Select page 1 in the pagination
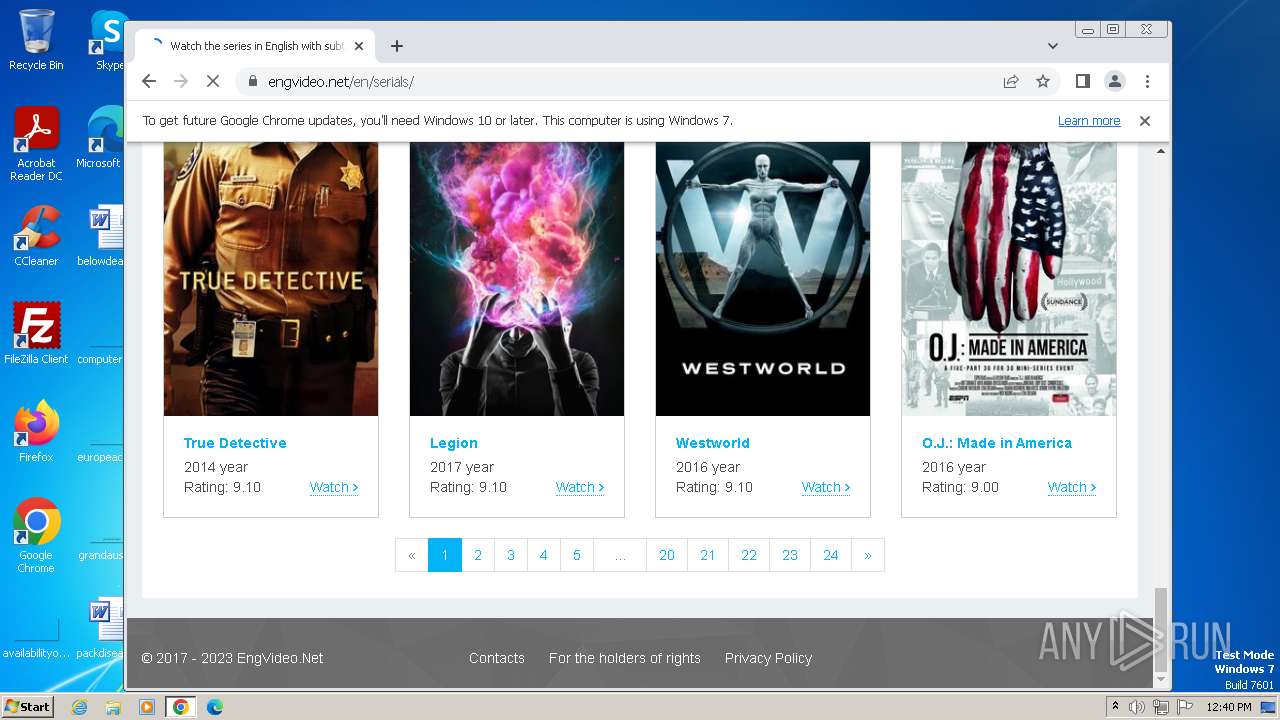Viewport: 1280px width, 720px height. [445, 555]
